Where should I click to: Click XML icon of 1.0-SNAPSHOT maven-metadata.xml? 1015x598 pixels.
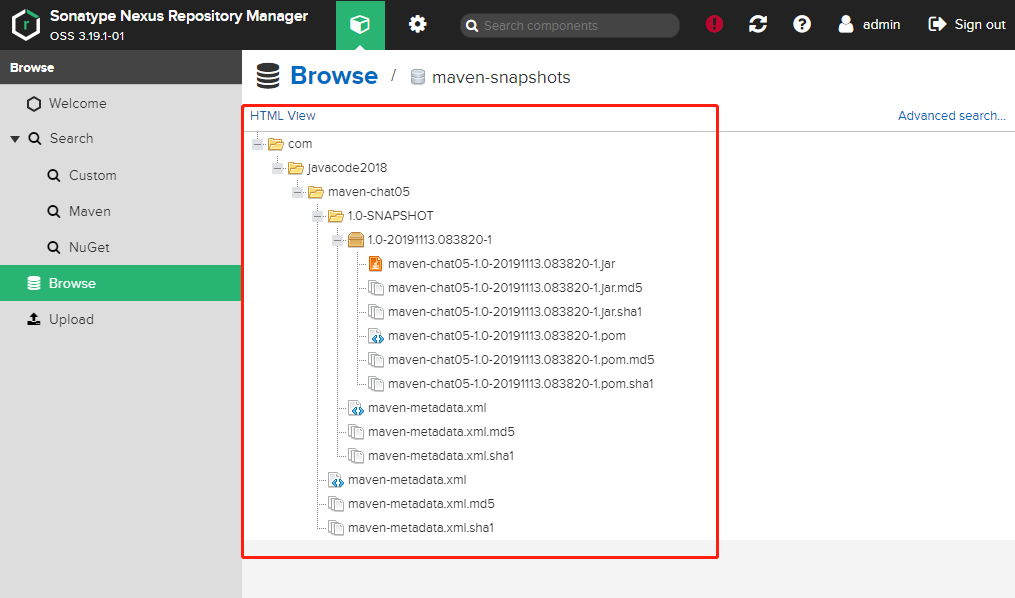[355, 408]
